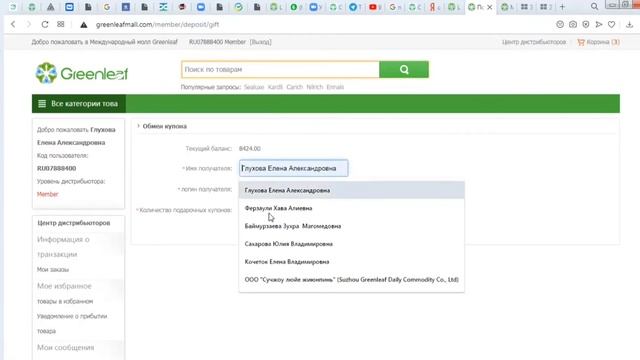This screenshot has height=360, width=640.
Task: Switch to the Google tab with colored G
Action: click(x=107, y=7)
